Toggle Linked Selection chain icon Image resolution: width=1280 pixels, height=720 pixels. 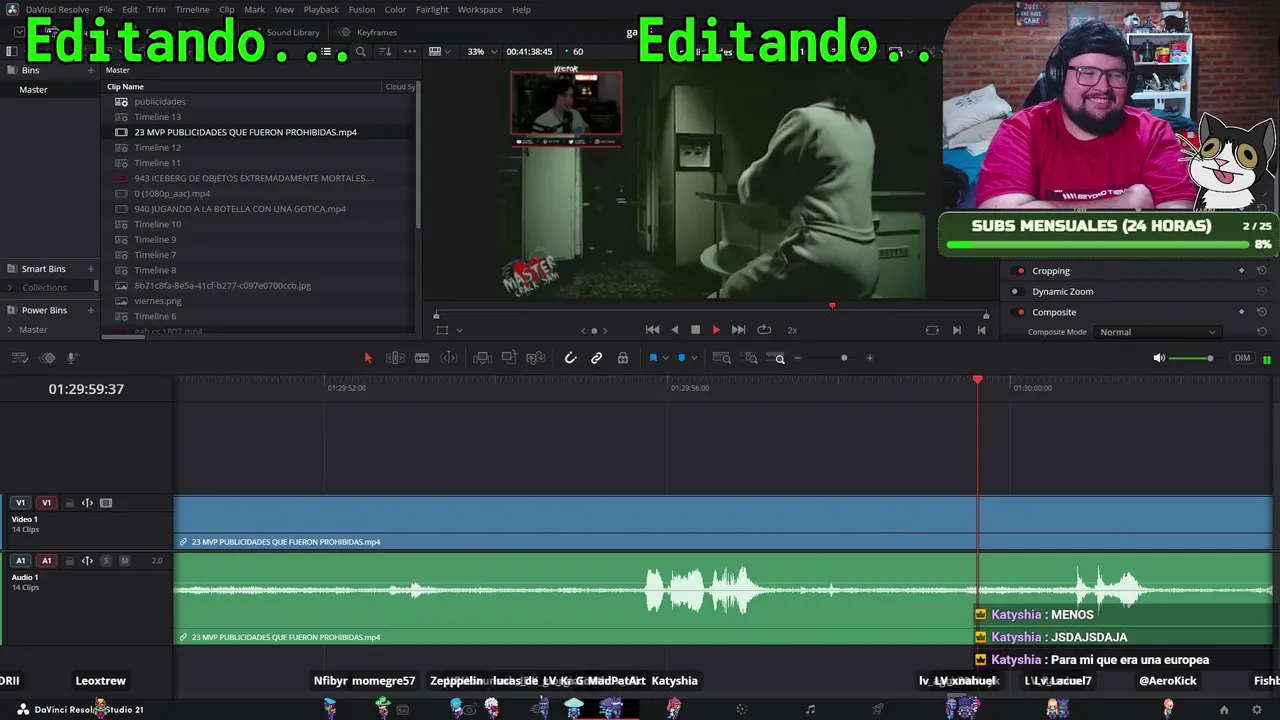tap(597, 358)
